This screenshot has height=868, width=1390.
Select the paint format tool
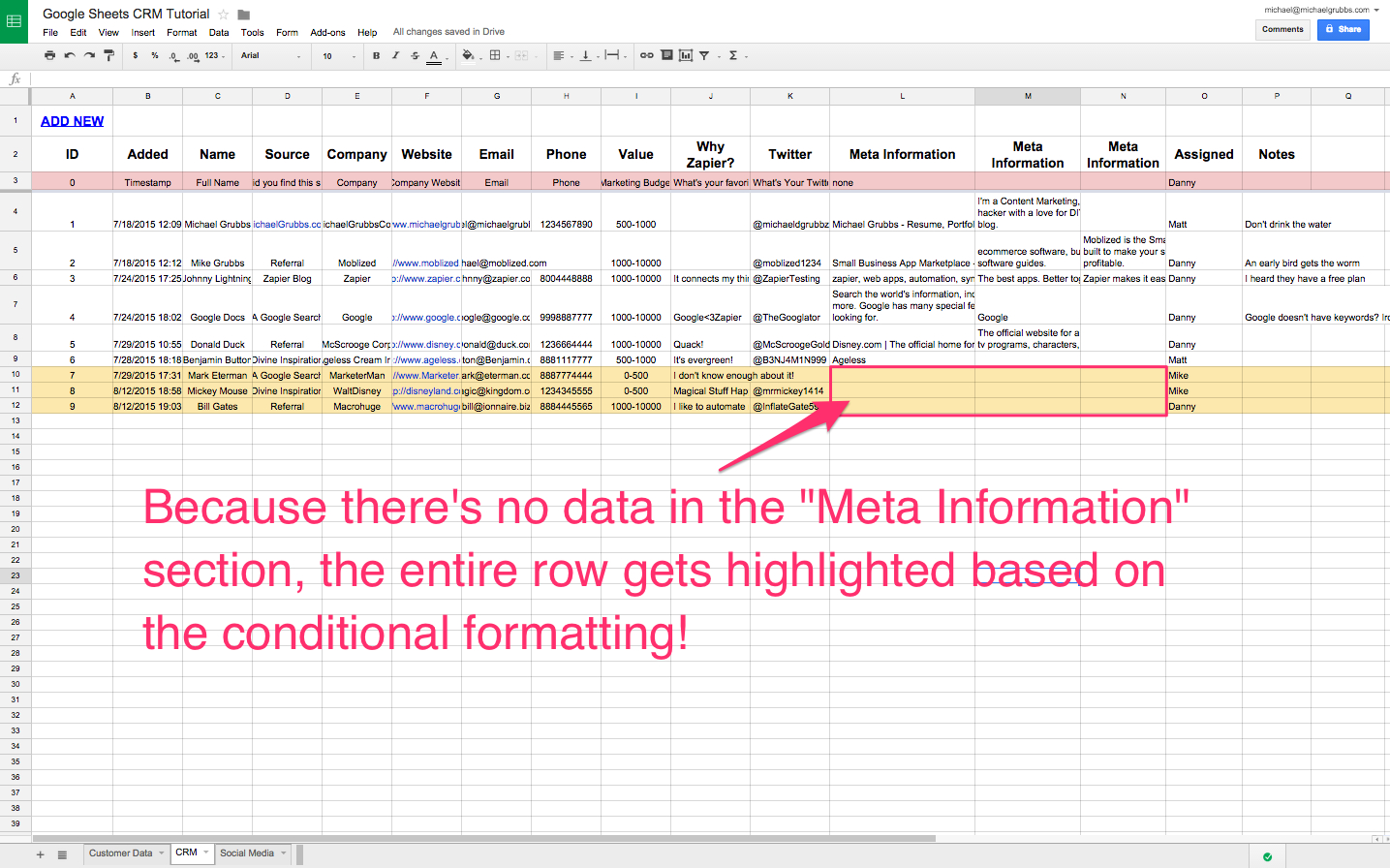(110, 55)
